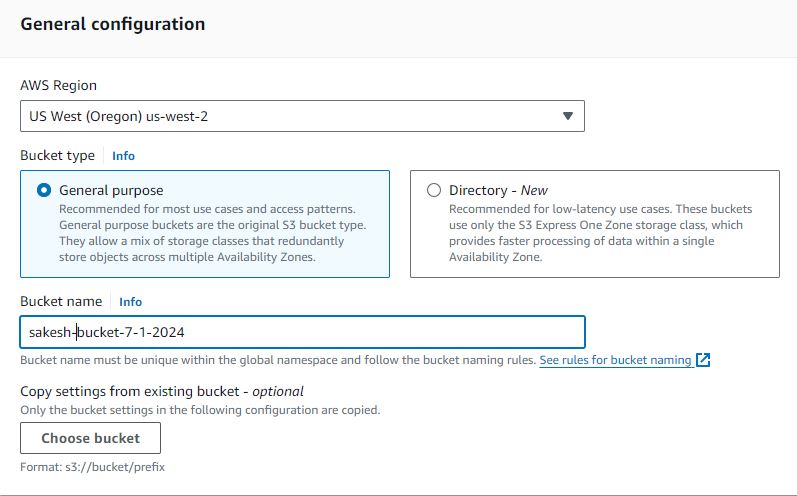Click the 'Bucket type' field label
The width and height of the screenshot is (797, 496).
click(57, 156)
